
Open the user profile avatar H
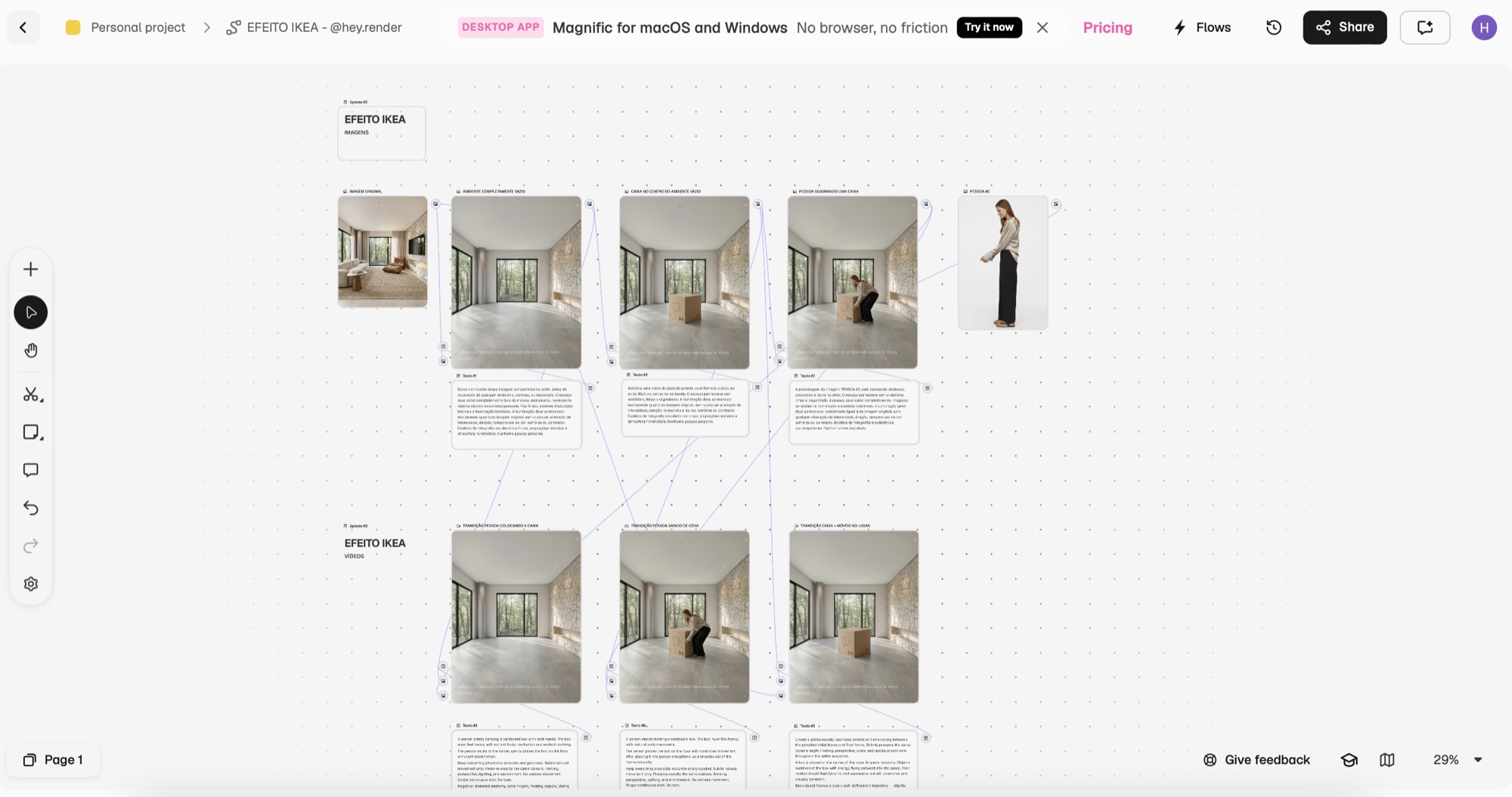1484,28
